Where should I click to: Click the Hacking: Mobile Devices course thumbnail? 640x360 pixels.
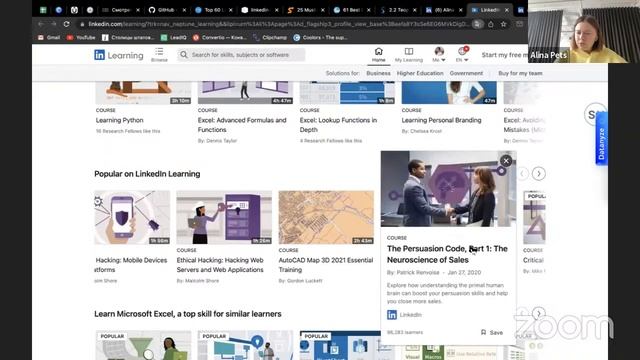click(x=132, y=217)
